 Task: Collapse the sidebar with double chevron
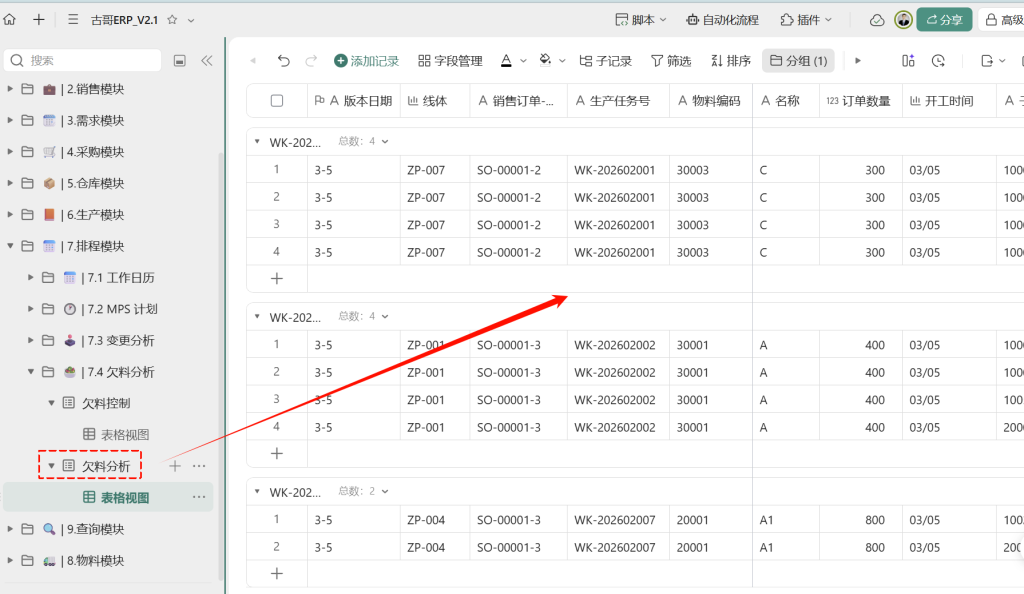click(x=207, y=61)
